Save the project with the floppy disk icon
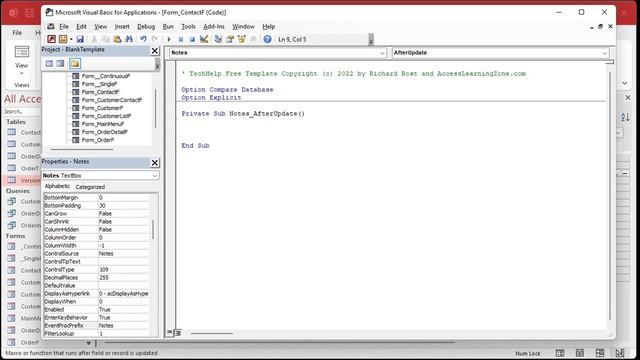 (80, 39)
